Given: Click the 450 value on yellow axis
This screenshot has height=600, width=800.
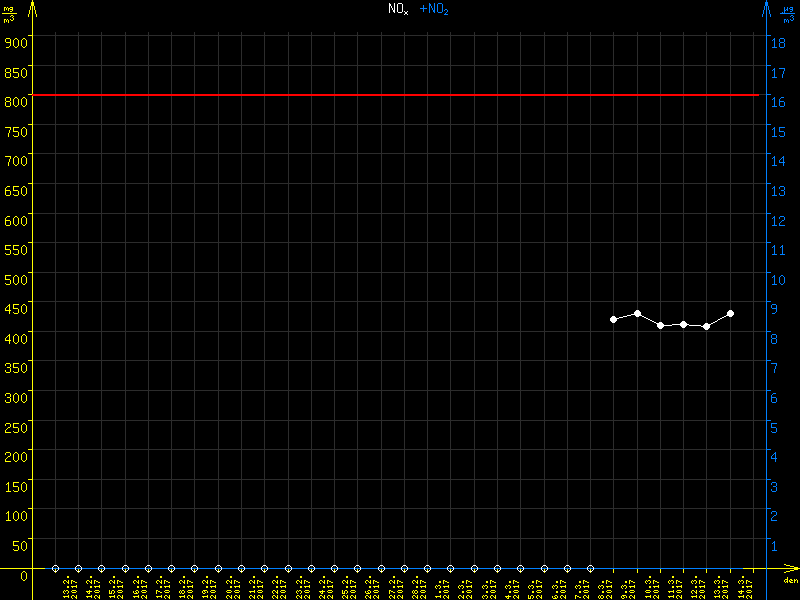Looking at the screenshot, I should (x=15, y=308).
